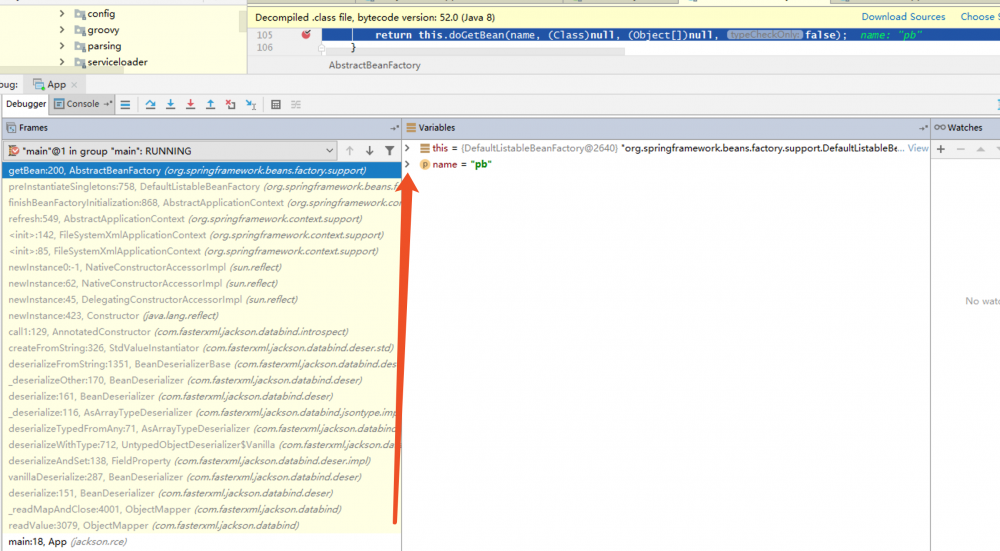1000x551 pixels.
Task: Click the Download Sources link
Action: click(903, 17)
